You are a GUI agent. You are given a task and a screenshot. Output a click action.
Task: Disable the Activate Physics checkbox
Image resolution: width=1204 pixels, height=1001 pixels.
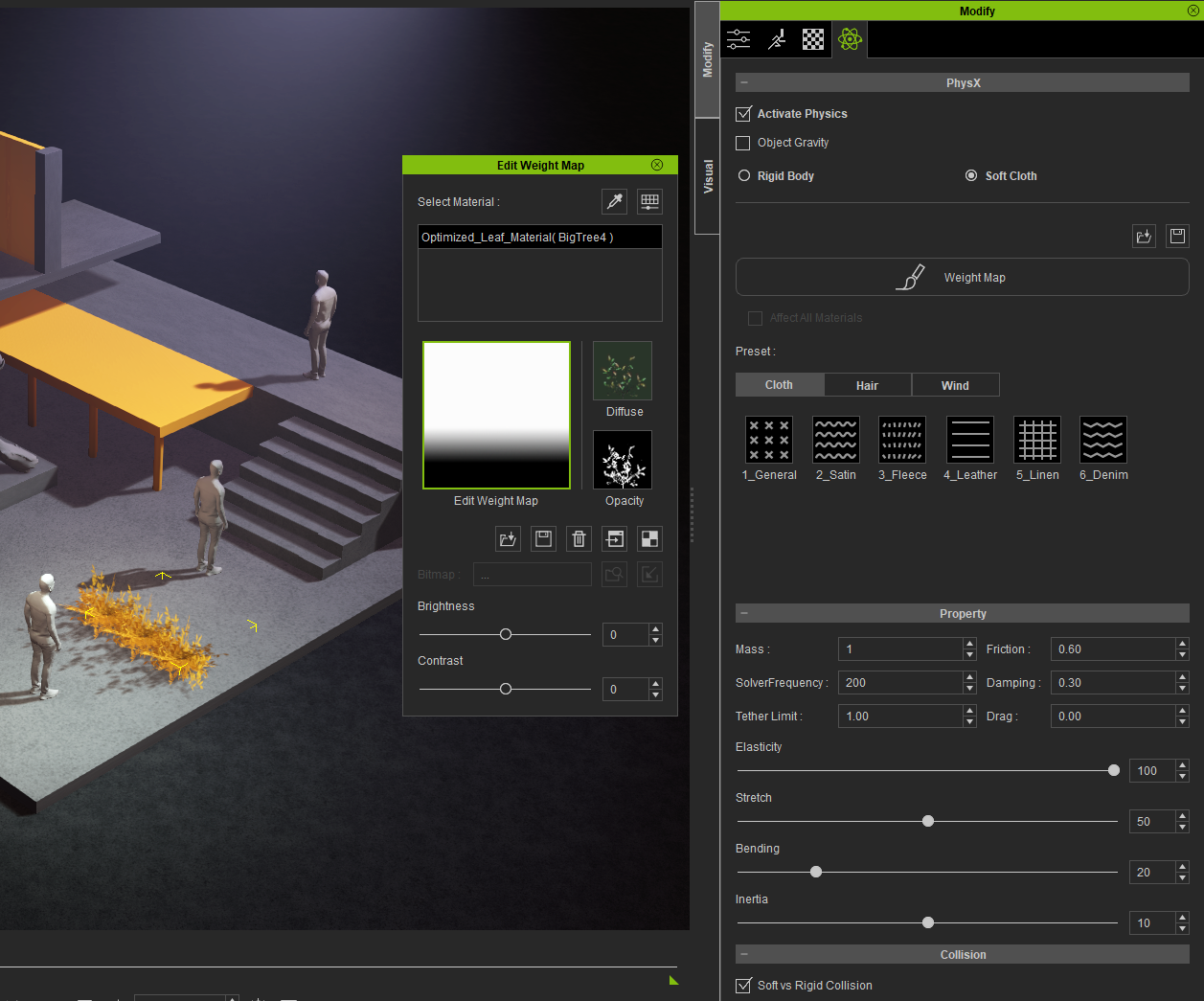(743, 114)
